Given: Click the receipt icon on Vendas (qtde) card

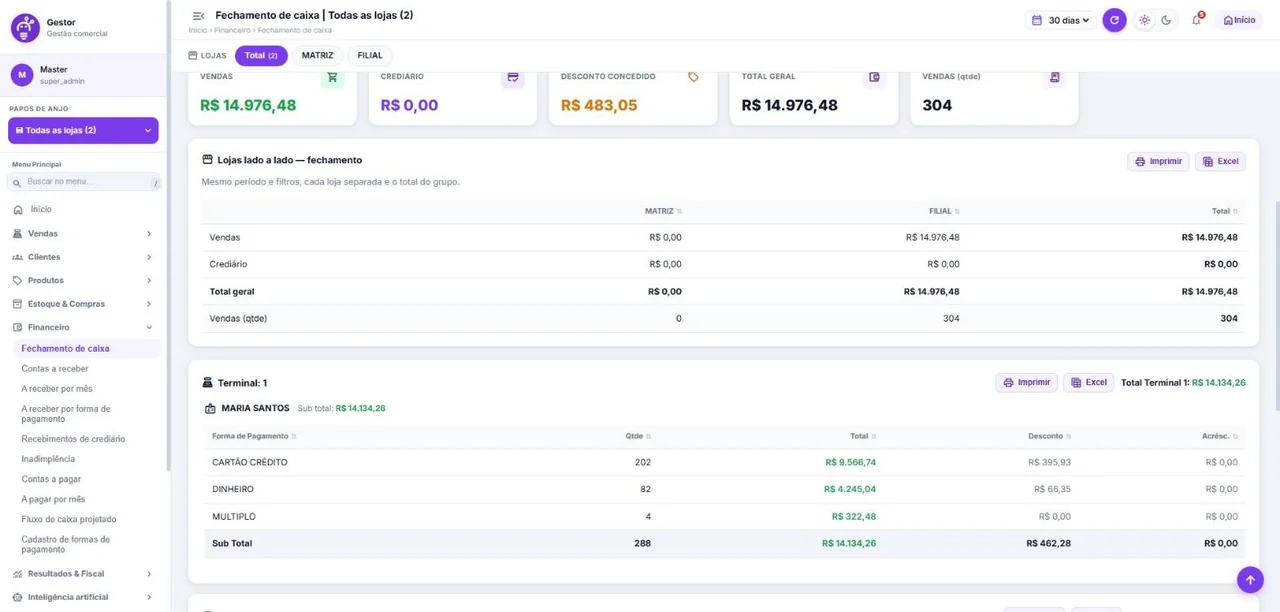Looking at the screenshot, I should (1054, 77).
